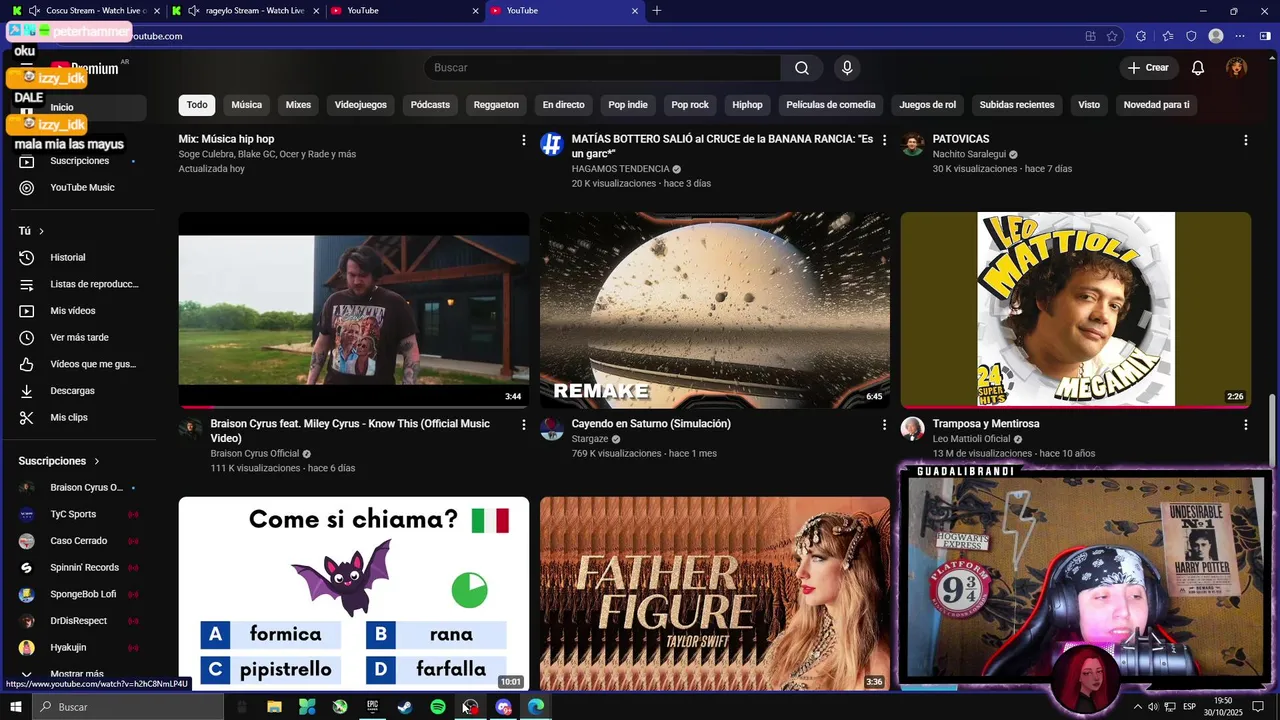1280x720 pixels.
Task: Open options menu for MATÍAS BOTTERO video
Action: pyautogui.click(x=884, y=140)
